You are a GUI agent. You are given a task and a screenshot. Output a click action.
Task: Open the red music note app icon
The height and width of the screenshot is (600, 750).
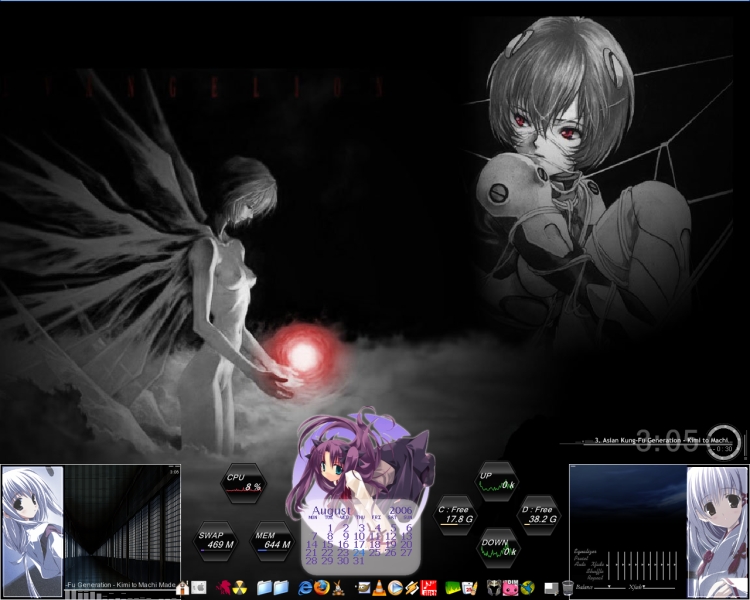tap(429, 587)
